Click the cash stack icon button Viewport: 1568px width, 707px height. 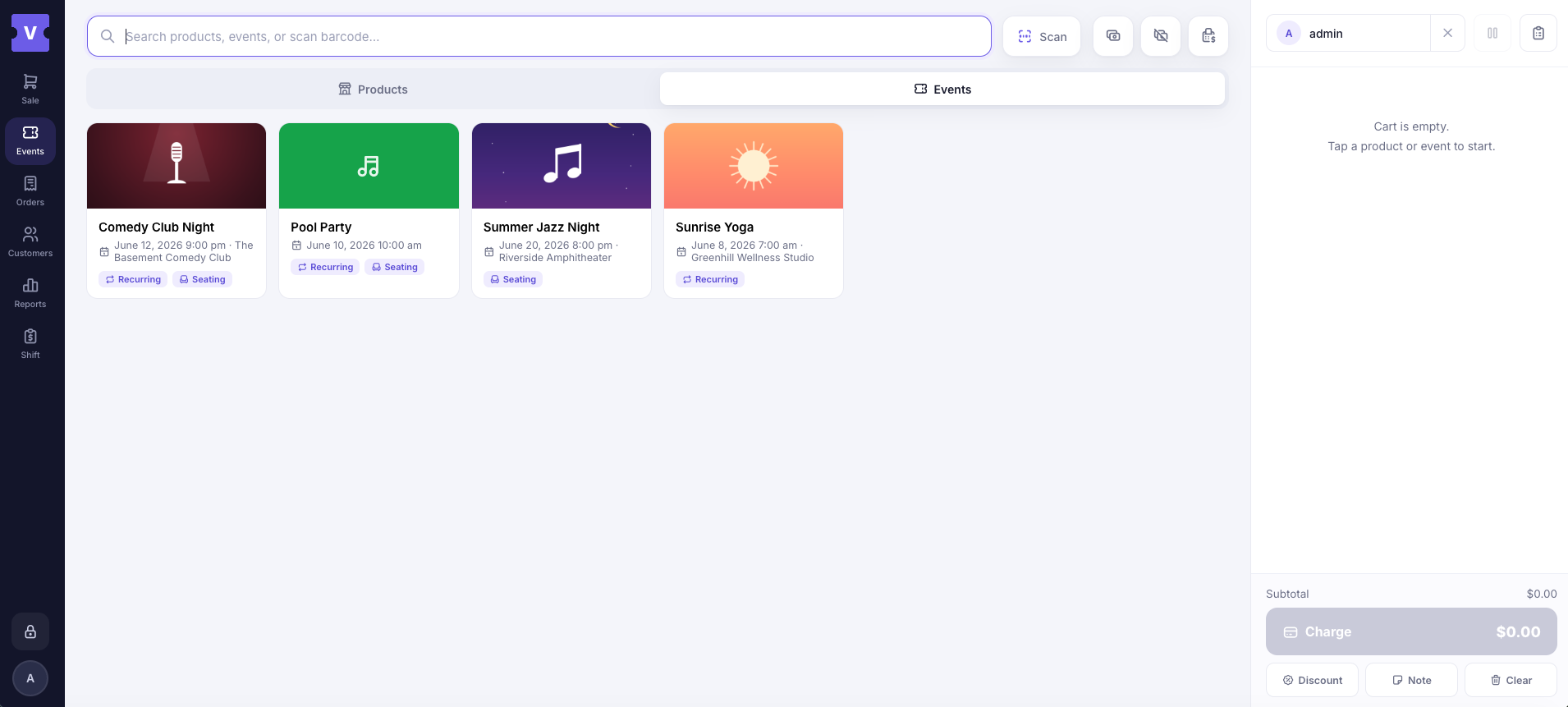(x=1113, y=36)
